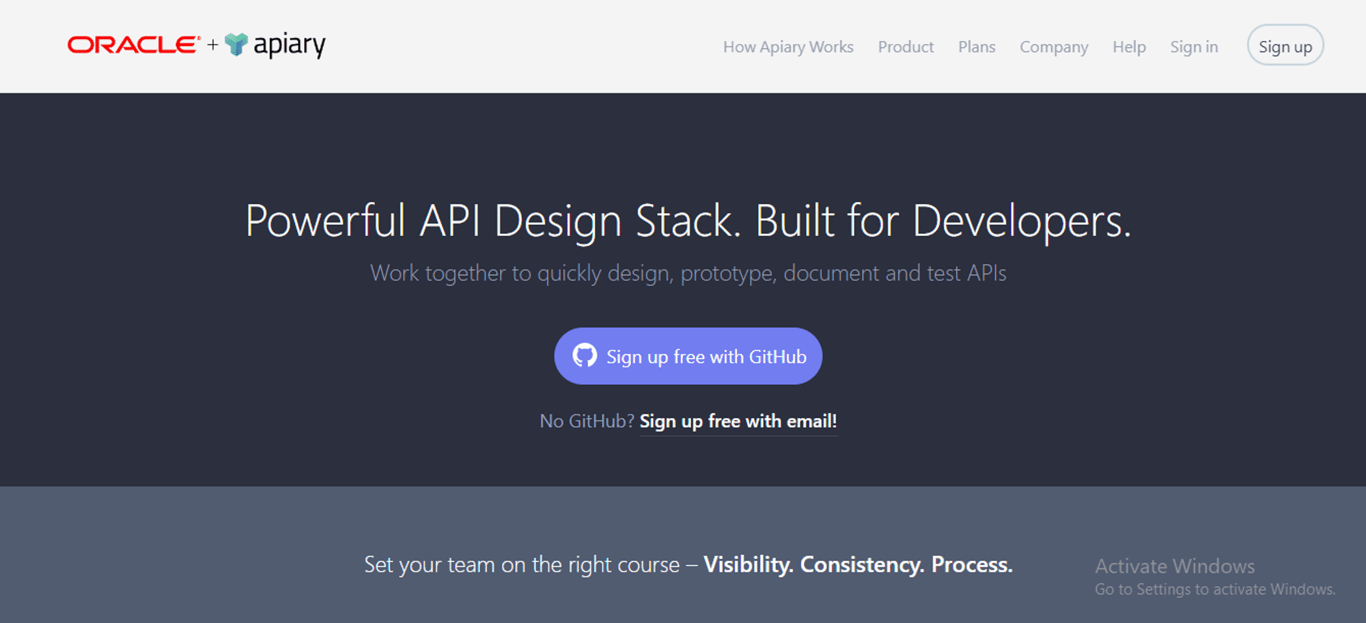Click the GitHub octocat icon on the sign-up button
1366x623 pixels.
584,356
